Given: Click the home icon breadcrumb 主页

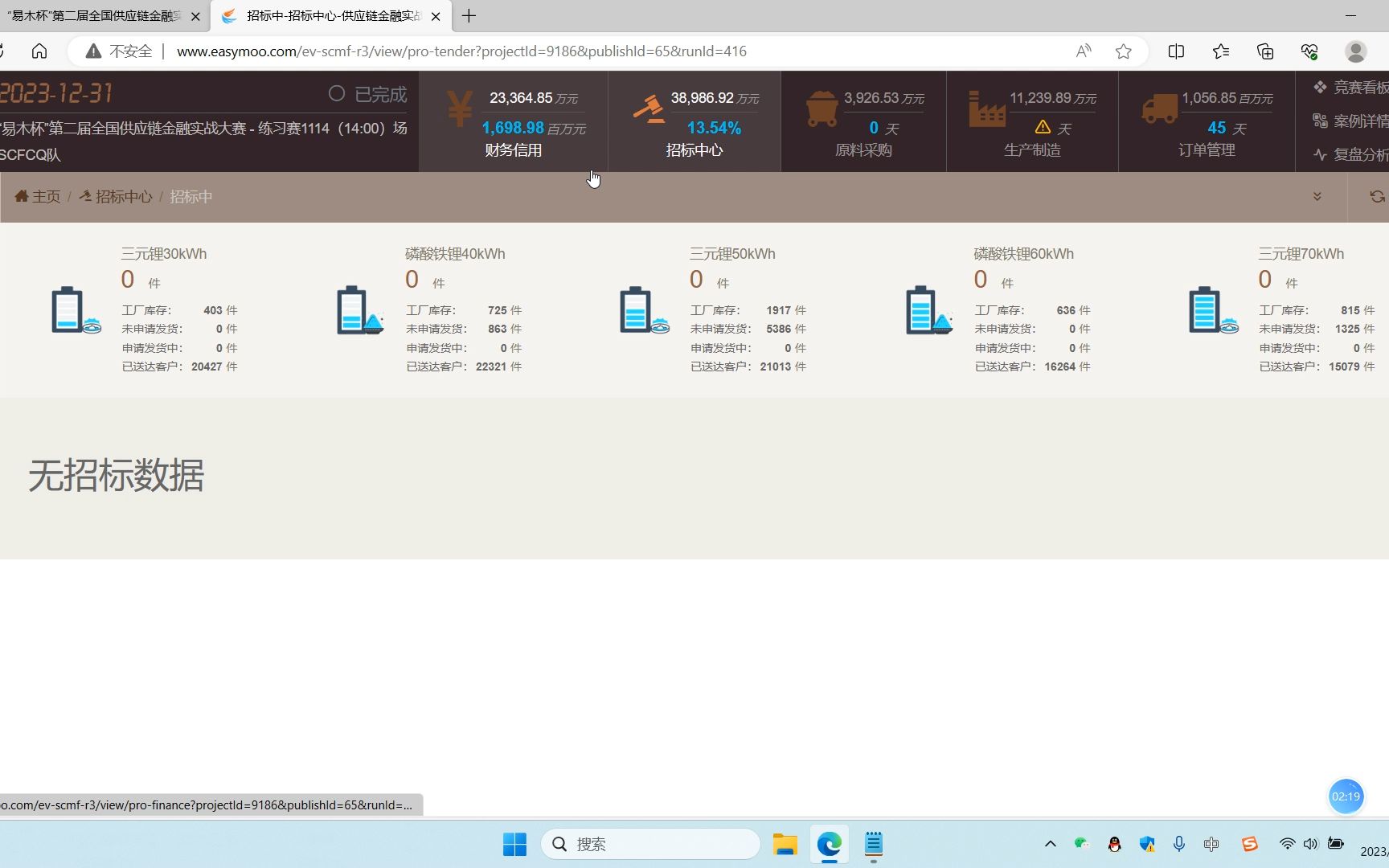Looking at the screenshot, I should click(38, 196).
